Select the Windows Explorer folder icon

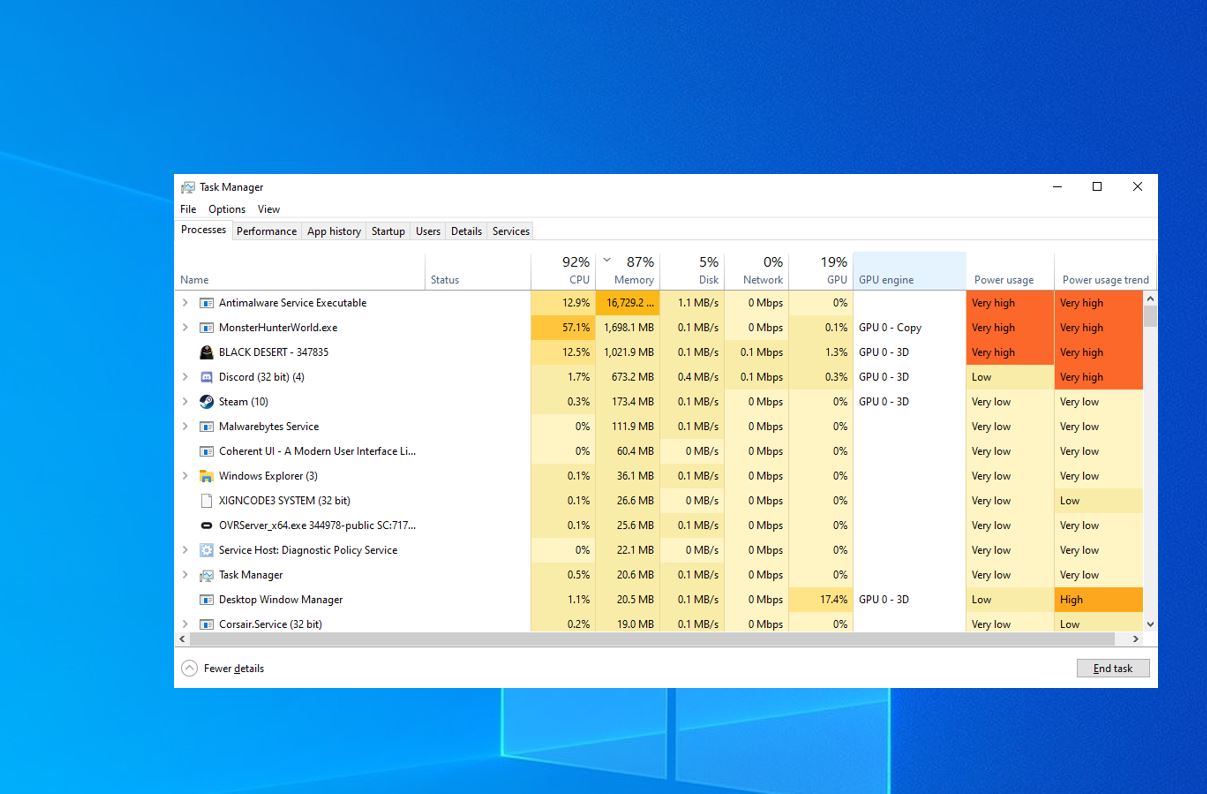tap(206, 475)
